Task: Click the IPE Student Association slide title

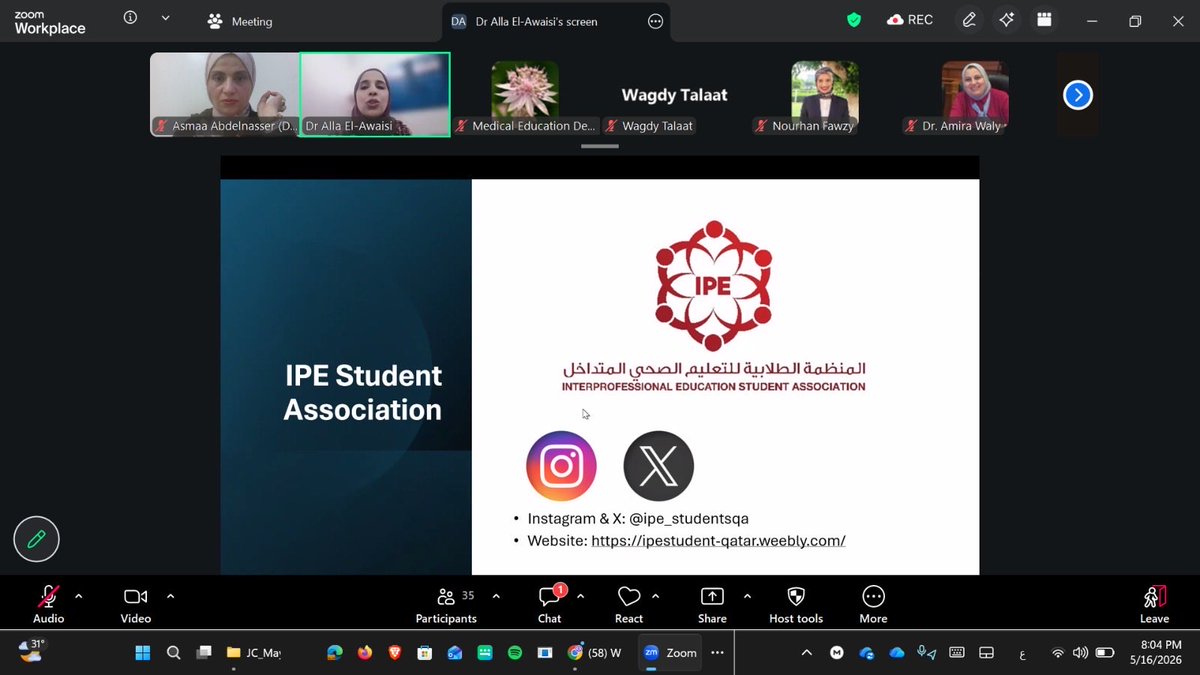Action: tap(363, 393)
